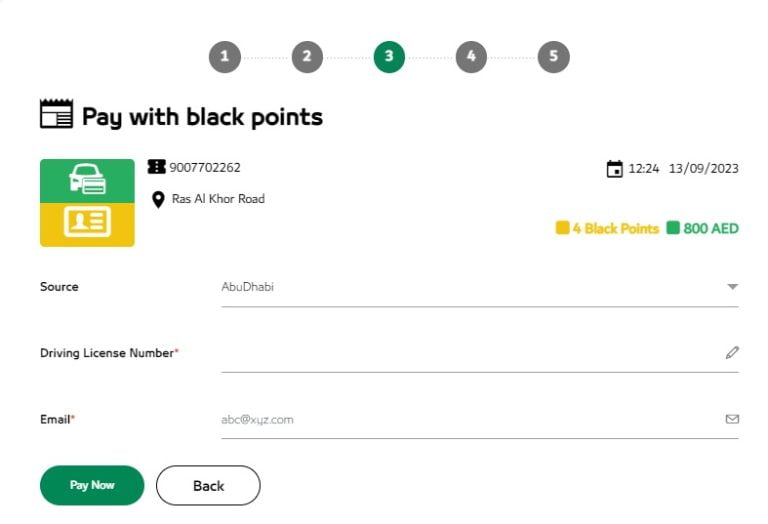Go to step 4 in the progress bar
This screenshot has width=768, height=524.
(471, 57)
